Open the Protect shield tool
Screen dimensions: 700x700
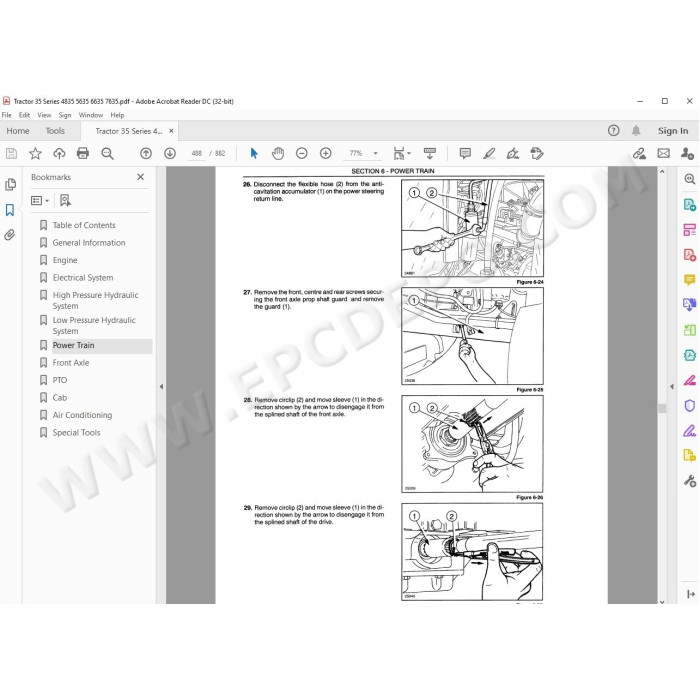(690, 406)
